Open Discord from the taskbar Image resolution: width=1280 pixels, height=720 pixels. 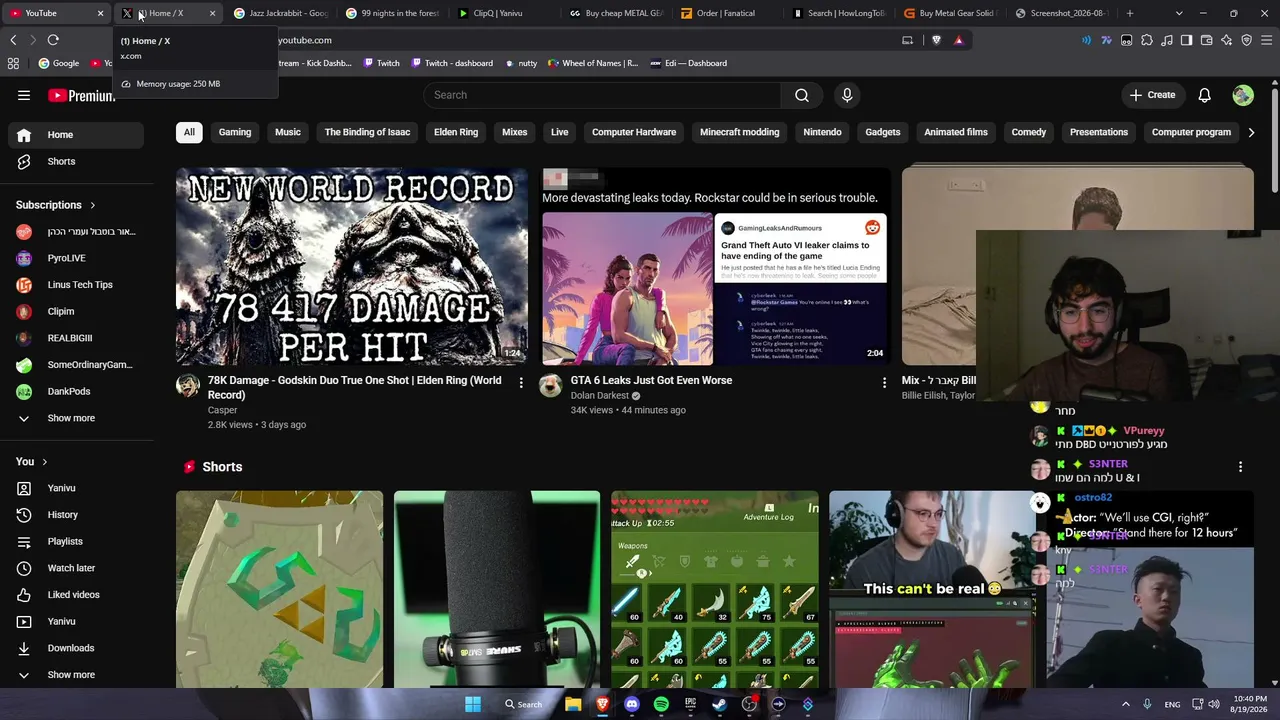tap(632, 704)
